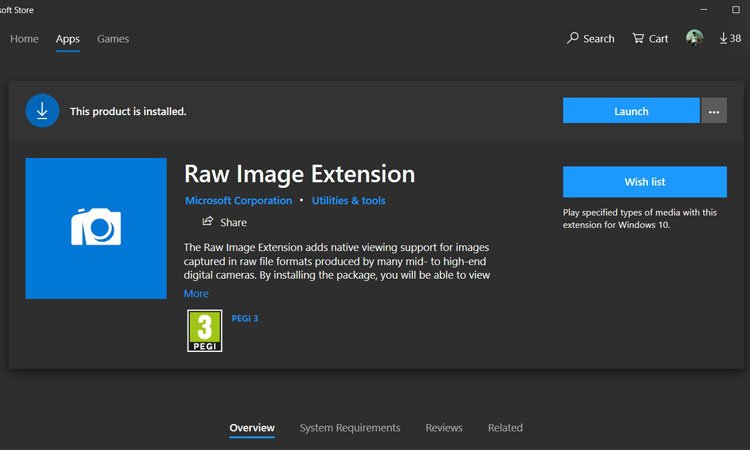The height and width of the screenshot is (450, 750).
Task: Click the Share arrow icon
Action: pos(208,221)
